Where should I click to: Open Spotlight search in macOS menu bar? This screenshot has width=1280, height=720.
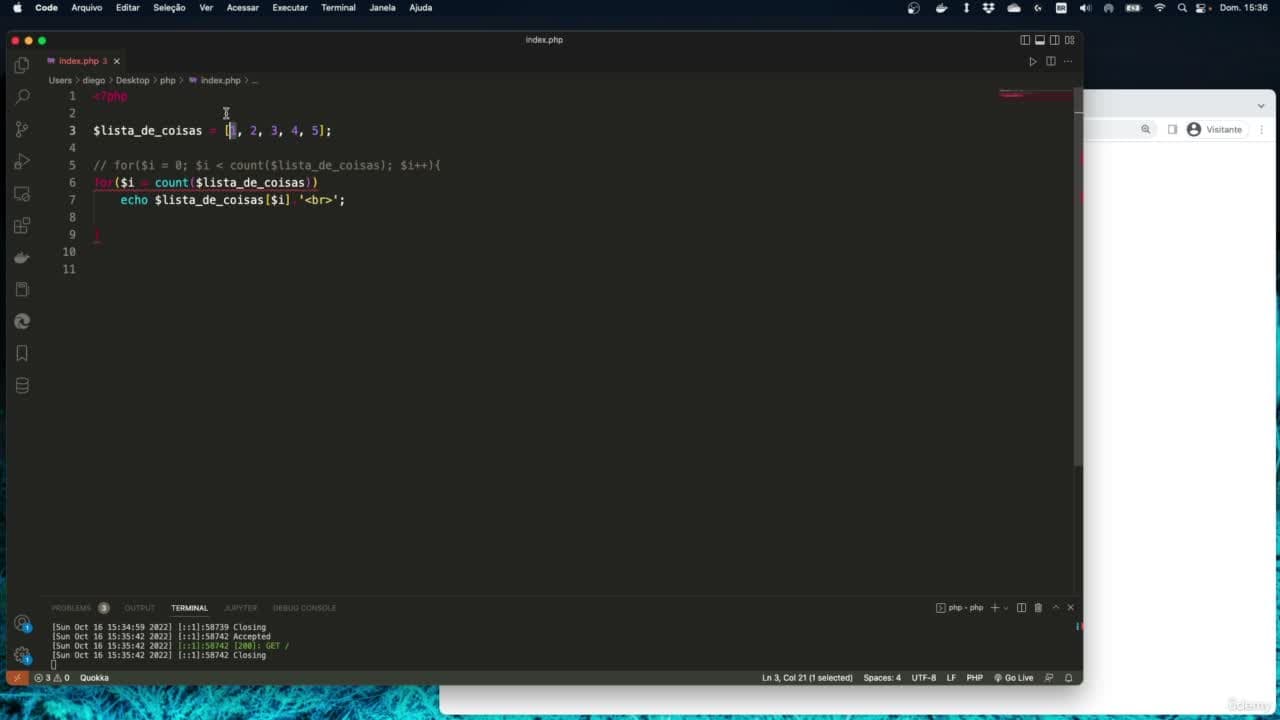(x=1183, y=8)
